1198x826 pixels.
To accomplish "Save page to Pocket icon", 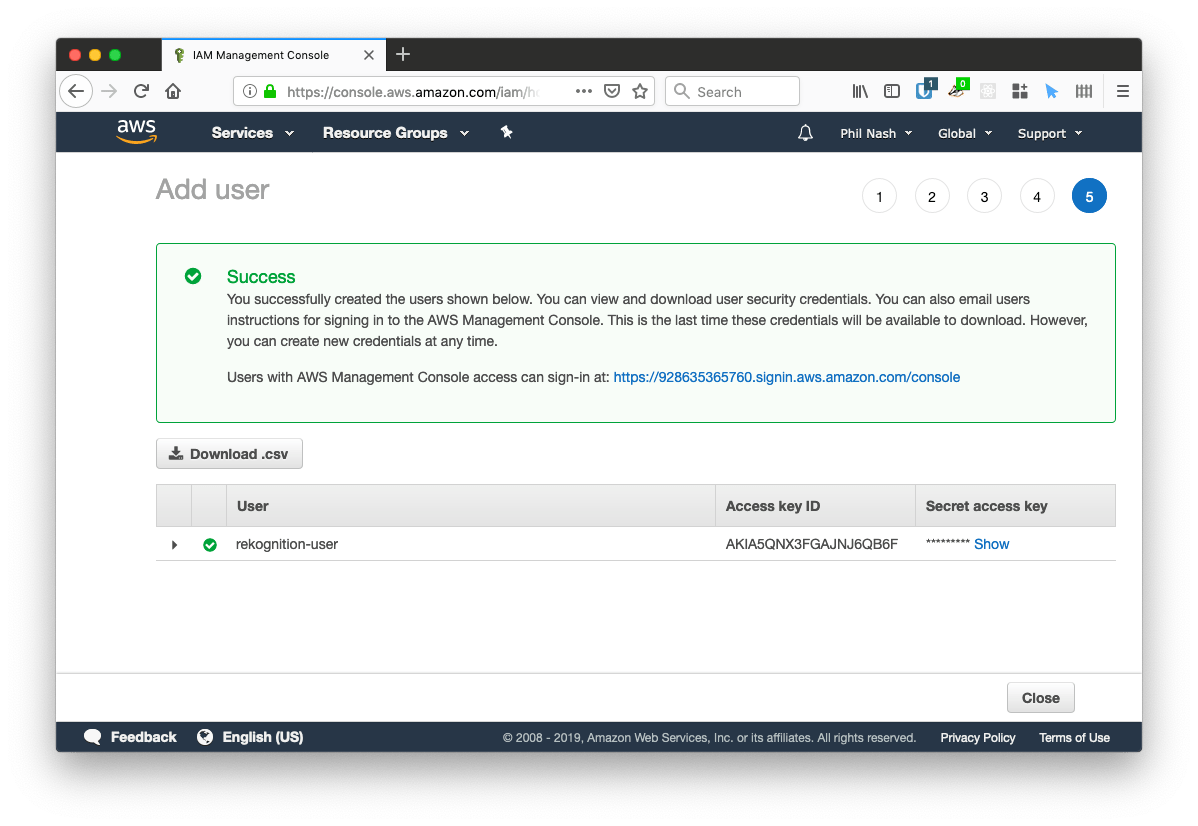I will [612, 92].
